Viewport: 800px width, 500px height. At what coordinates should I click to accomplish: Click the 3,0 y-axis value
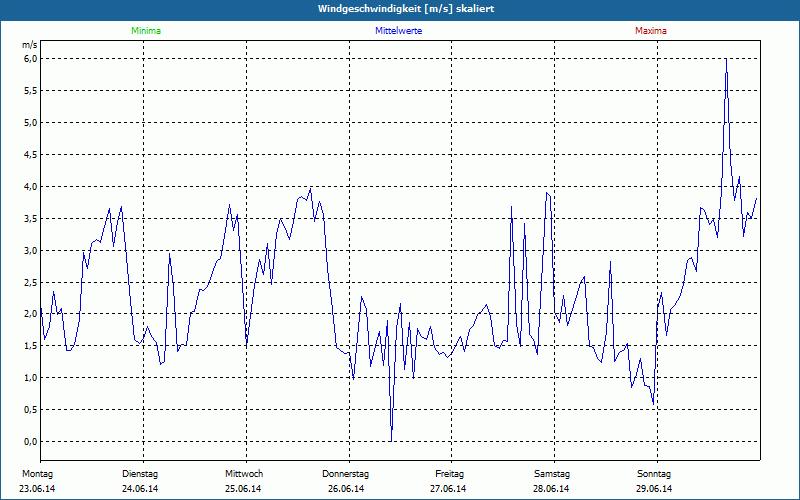(x=31, y=251)
